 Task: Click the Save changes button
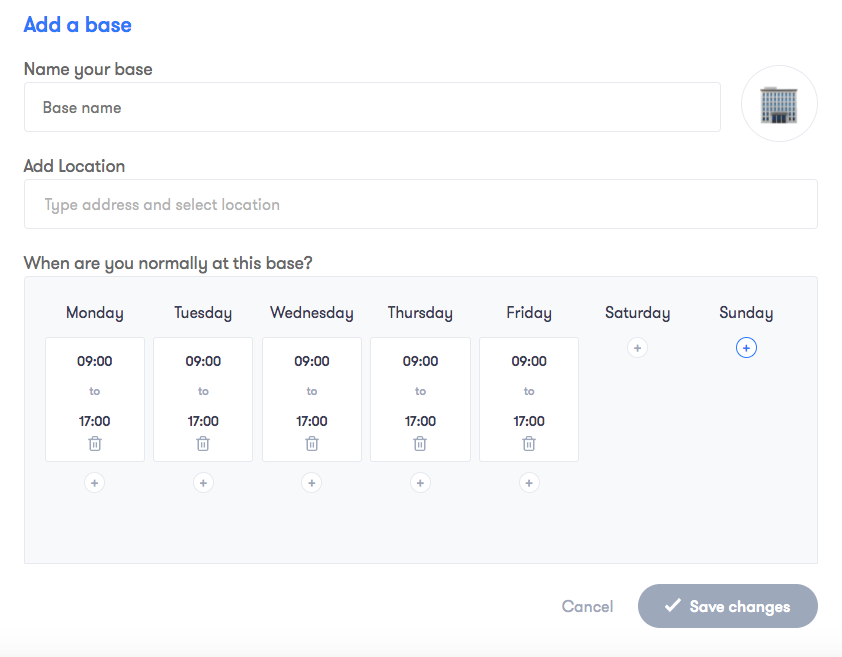pos(727,606)
